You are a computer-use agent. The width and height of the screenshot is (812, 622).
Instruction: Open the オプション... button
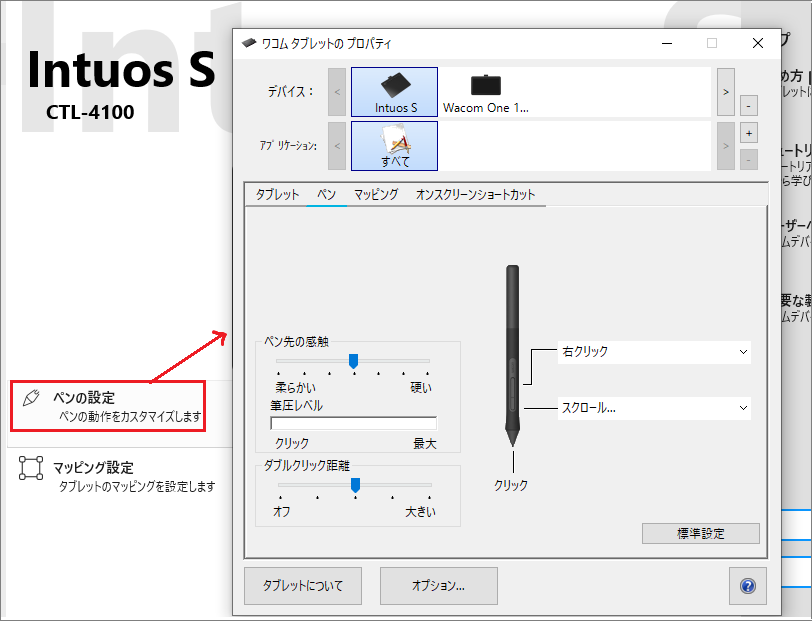coord(439,586)
